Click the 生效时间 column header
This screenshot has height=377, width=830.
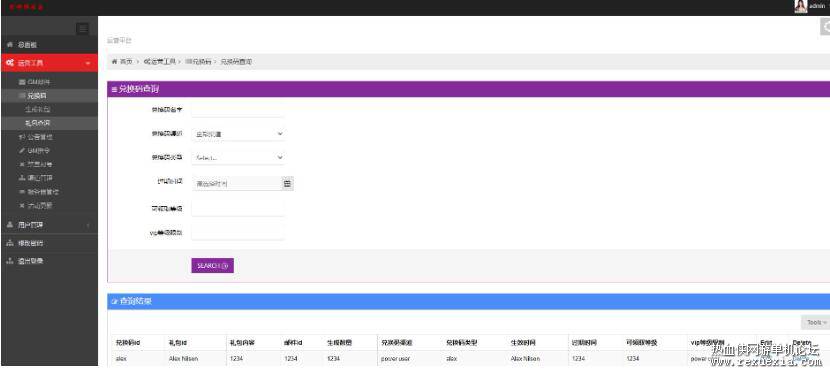coord(523,343)
